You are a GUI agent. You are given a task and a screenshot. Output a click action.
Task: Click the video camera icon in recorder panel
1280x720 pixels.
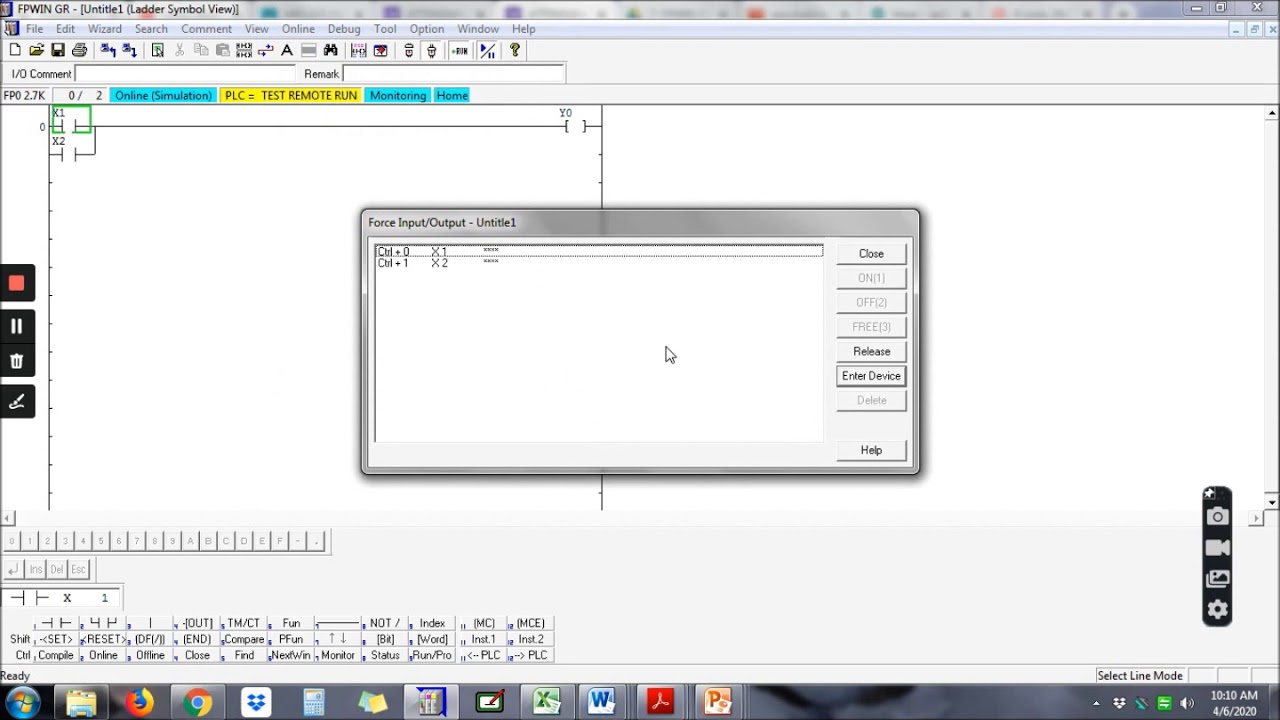[1217, 547]
